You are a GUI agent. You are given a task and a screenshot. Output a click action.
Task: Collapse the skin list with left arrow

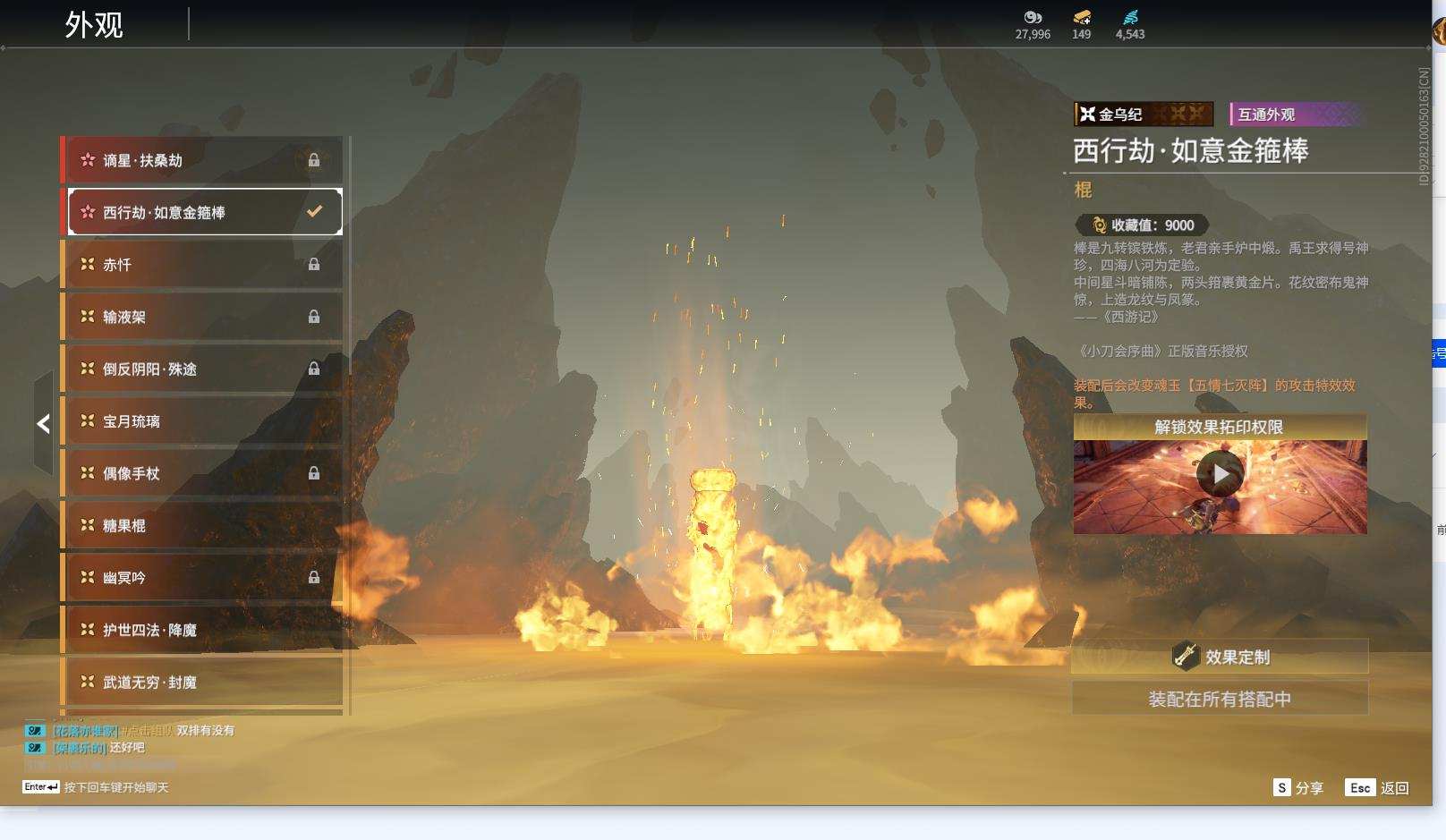pos(43,424)
